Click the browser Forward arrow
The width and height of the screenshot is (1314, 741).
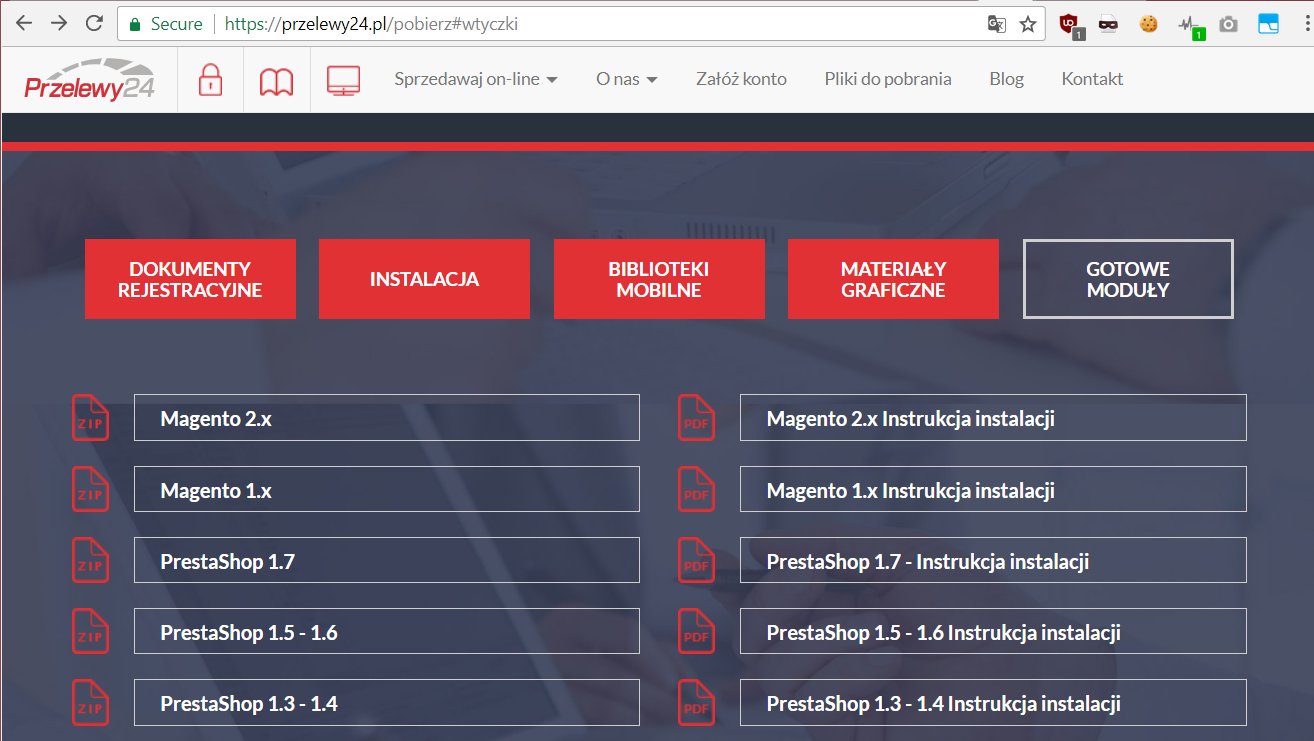[59, 23]
